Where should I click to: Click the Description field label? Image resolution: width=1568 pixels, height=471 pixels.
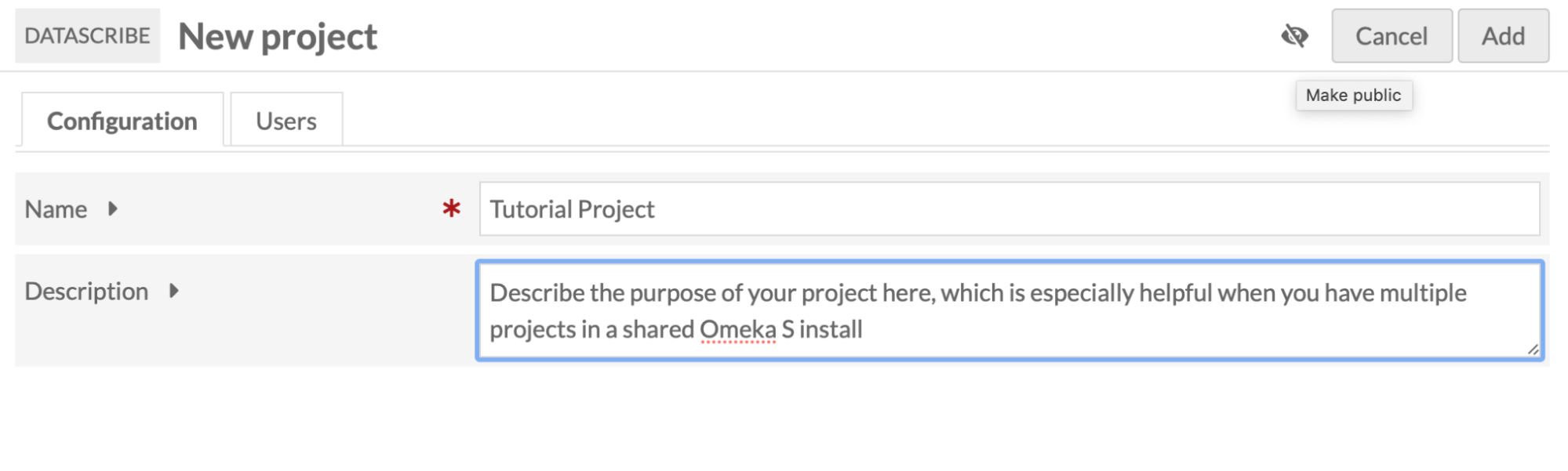click(86, 292)
